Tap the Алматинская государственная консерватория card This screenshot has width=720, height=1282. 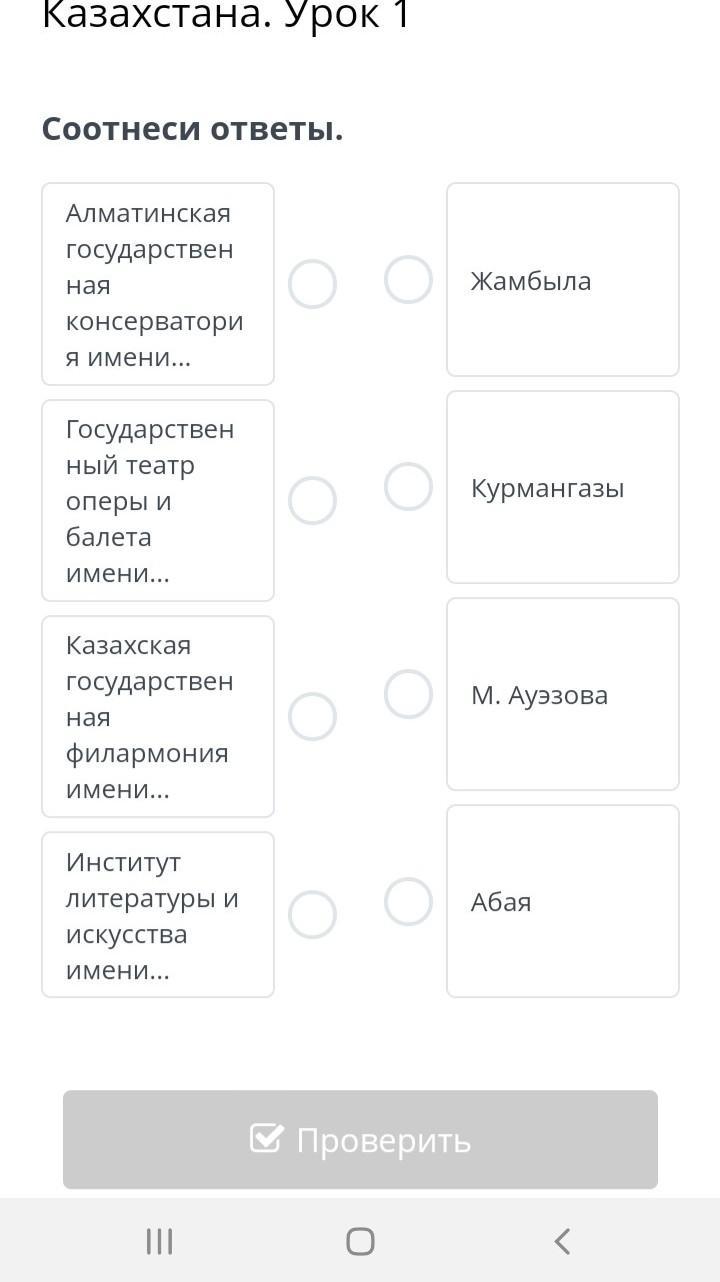click(157, 284)
